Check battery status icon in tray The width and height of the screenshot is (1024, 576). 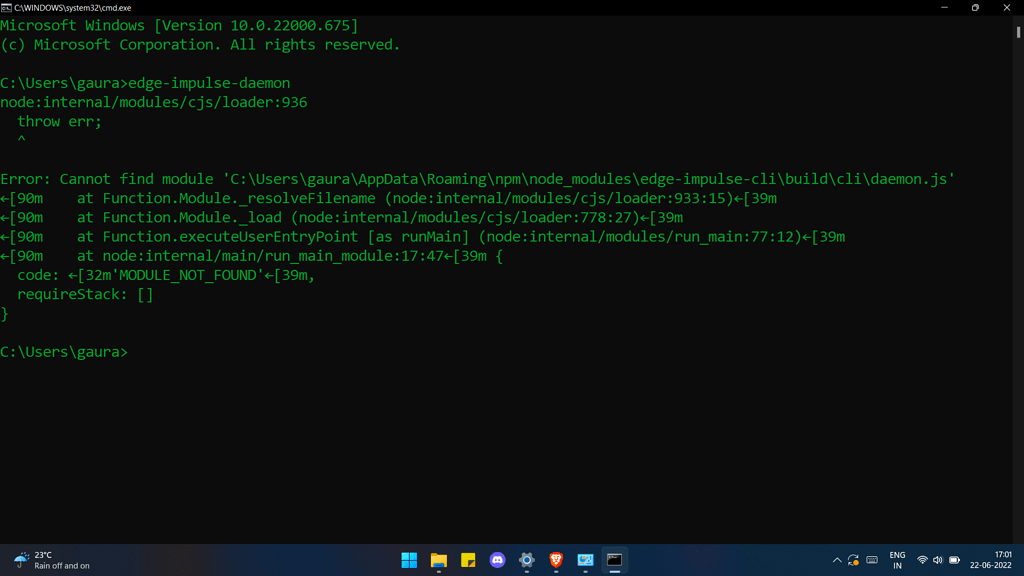pos(954,560)
